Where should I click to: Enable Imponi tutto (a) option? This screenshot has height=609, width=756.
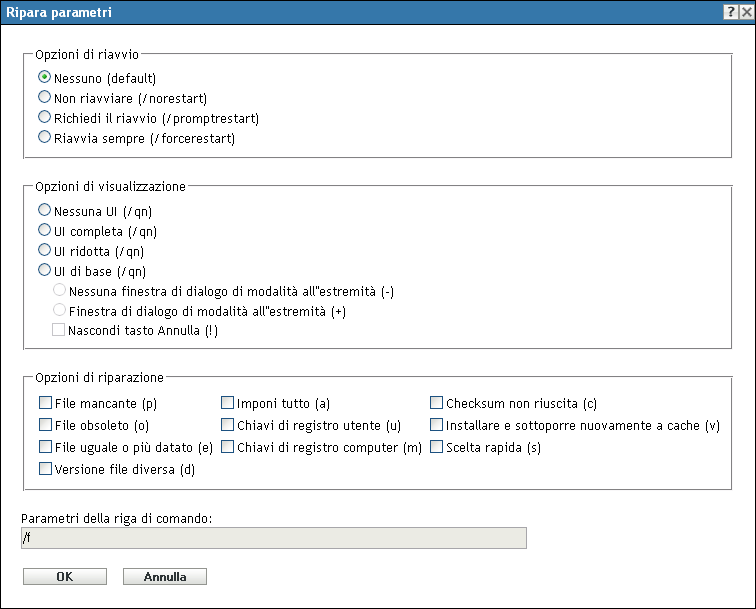[228, 404]
